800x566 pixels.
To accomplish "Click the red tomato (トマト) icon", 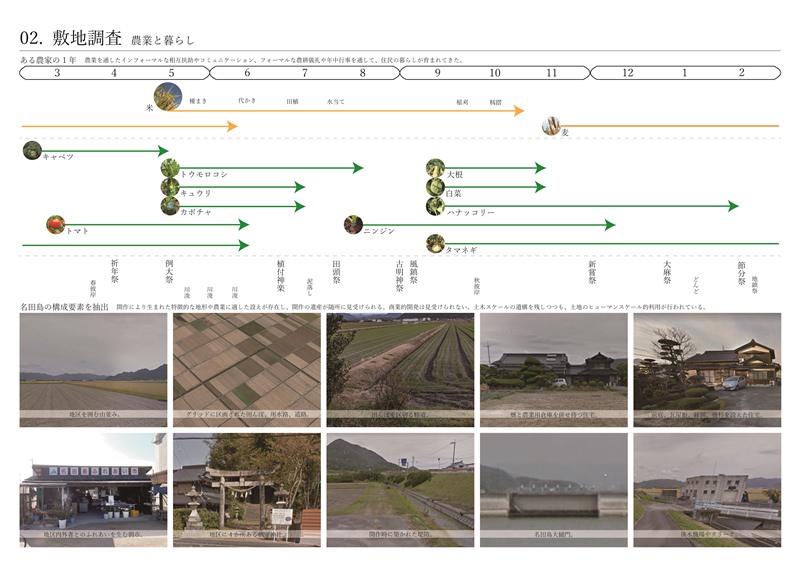I will 55,224.
